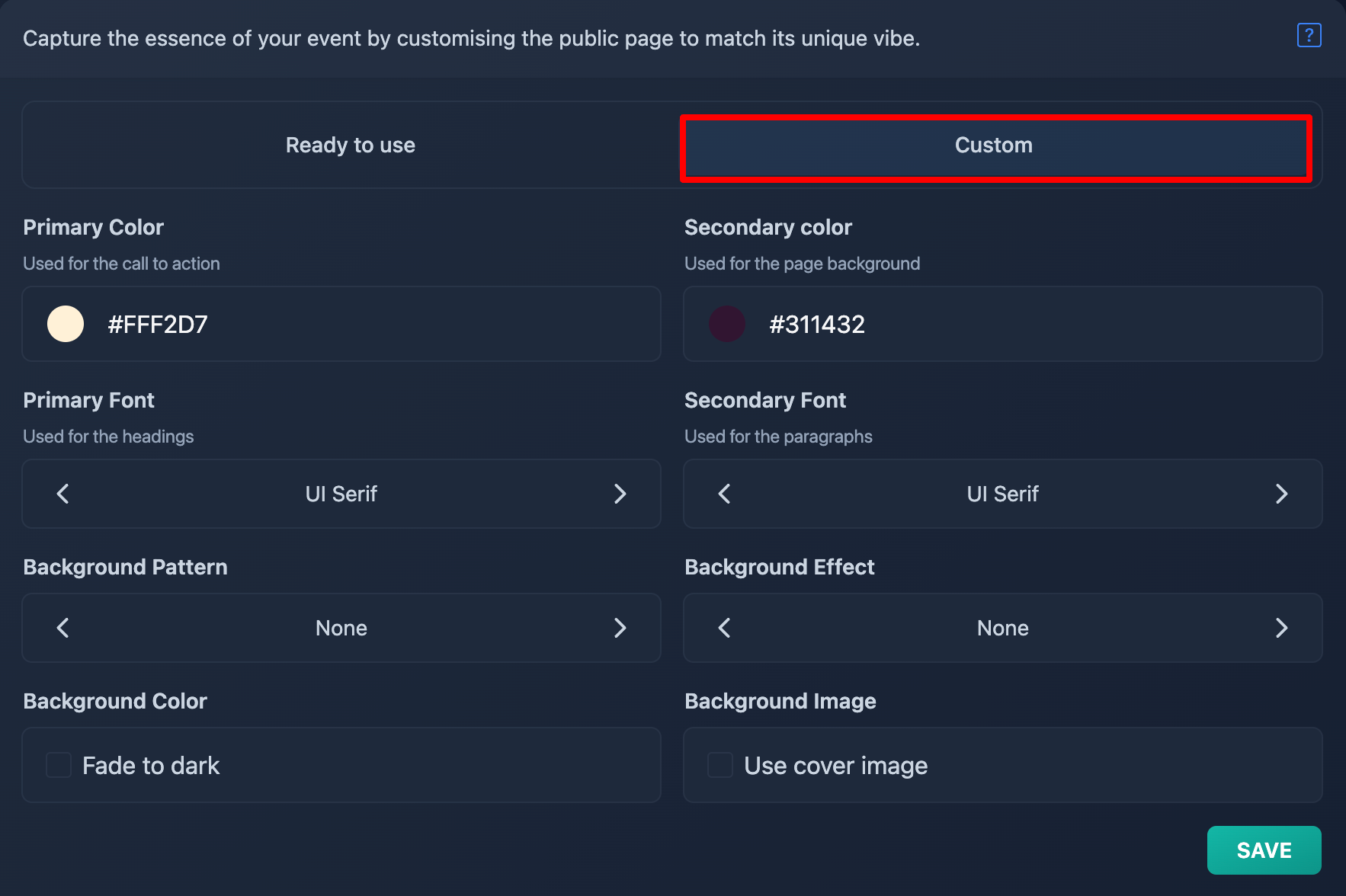Image resolution: width=1346 pixels, height=896 pixels.
Task: Click the 'Background Image' heading
Action: pyautogui.click(x=780, y=701)
